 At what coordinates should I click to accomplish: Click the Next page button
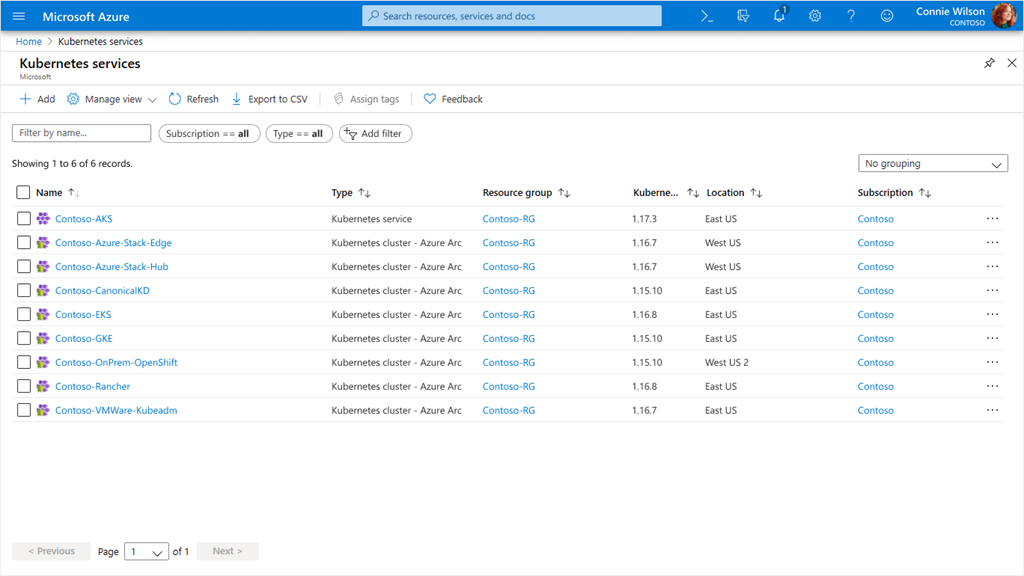pyautogui.click(x=228, y=551)
